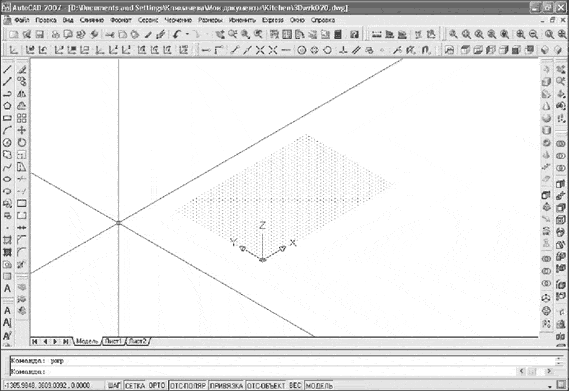Open the Undo history dropdown arrow
Image resolution: width=569 pixels, height=391 pixels.
tap(187, 34)
